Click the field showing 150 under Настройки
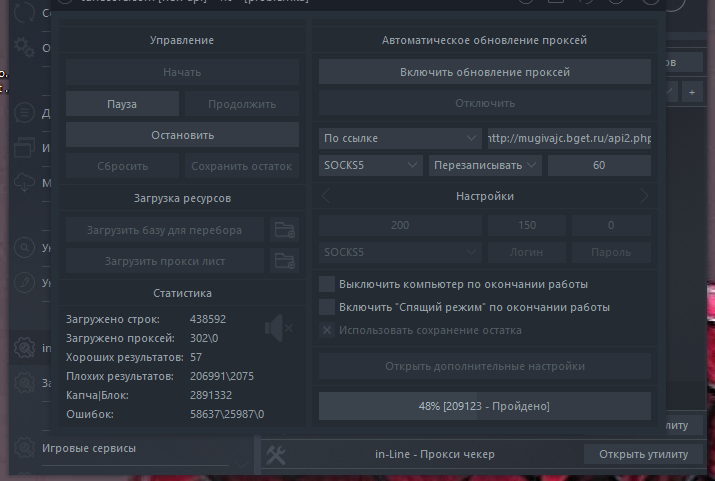The height and width of the screenshot is (481, 715). (527, 225)
